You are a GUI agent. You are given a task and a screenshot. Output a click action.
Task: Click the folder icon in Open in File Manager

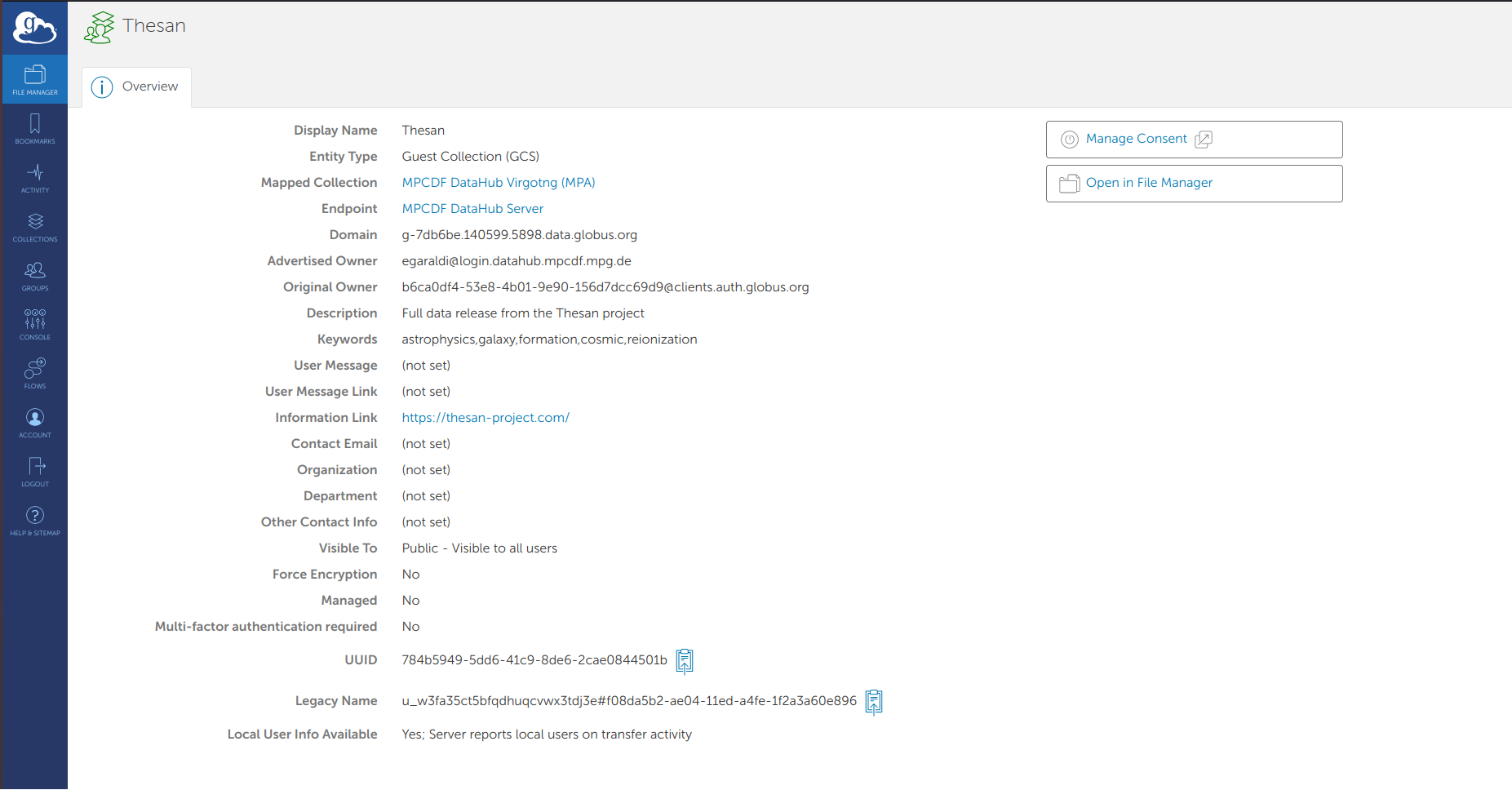[1069, 184]
